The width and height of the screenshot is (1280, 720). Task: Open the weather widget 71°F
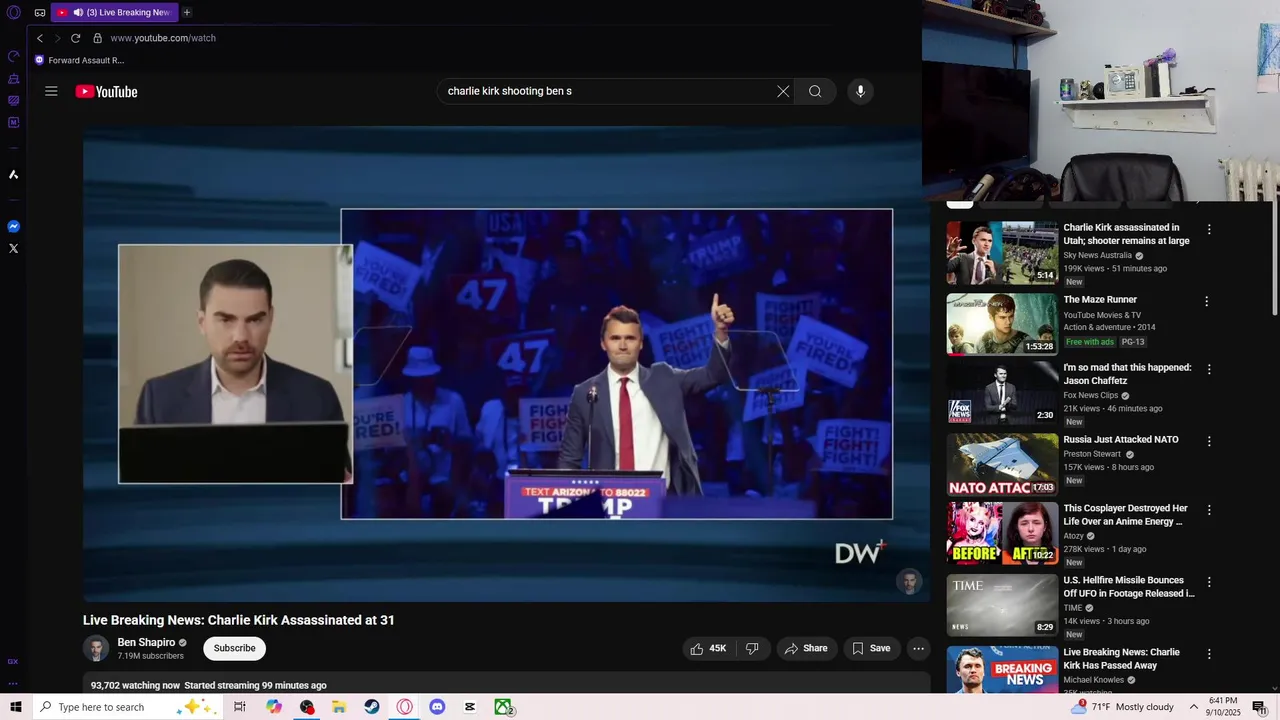click(x=1122, y=707)
